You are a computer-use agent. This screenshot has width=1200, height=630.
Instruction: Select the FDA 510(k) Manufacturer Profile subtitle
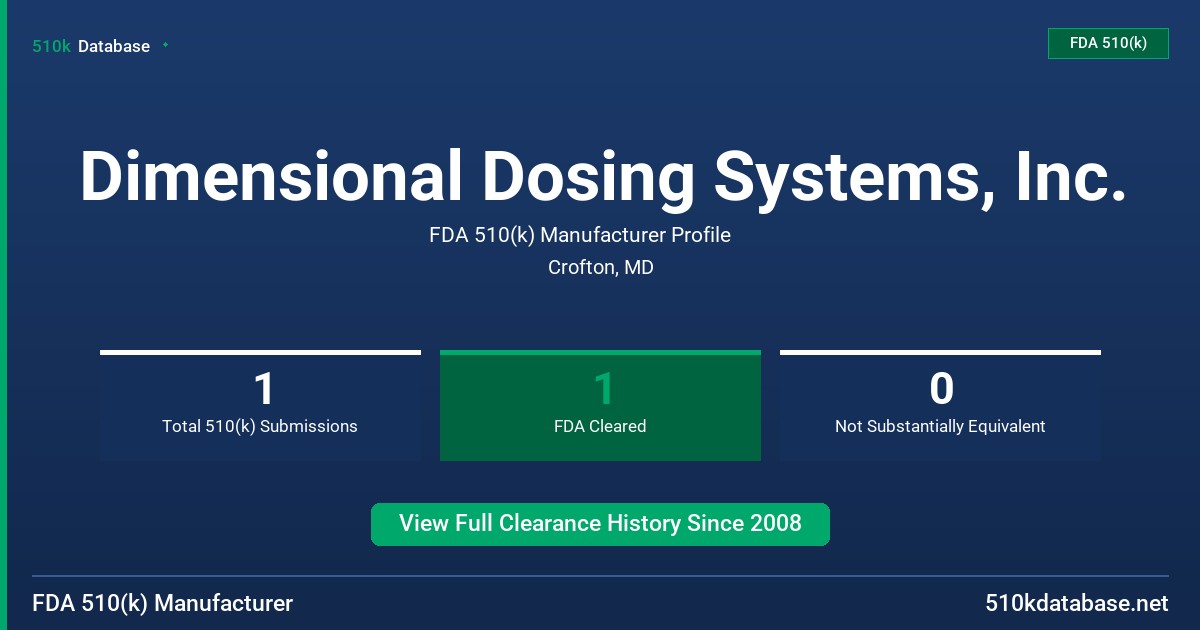[580, 236]
